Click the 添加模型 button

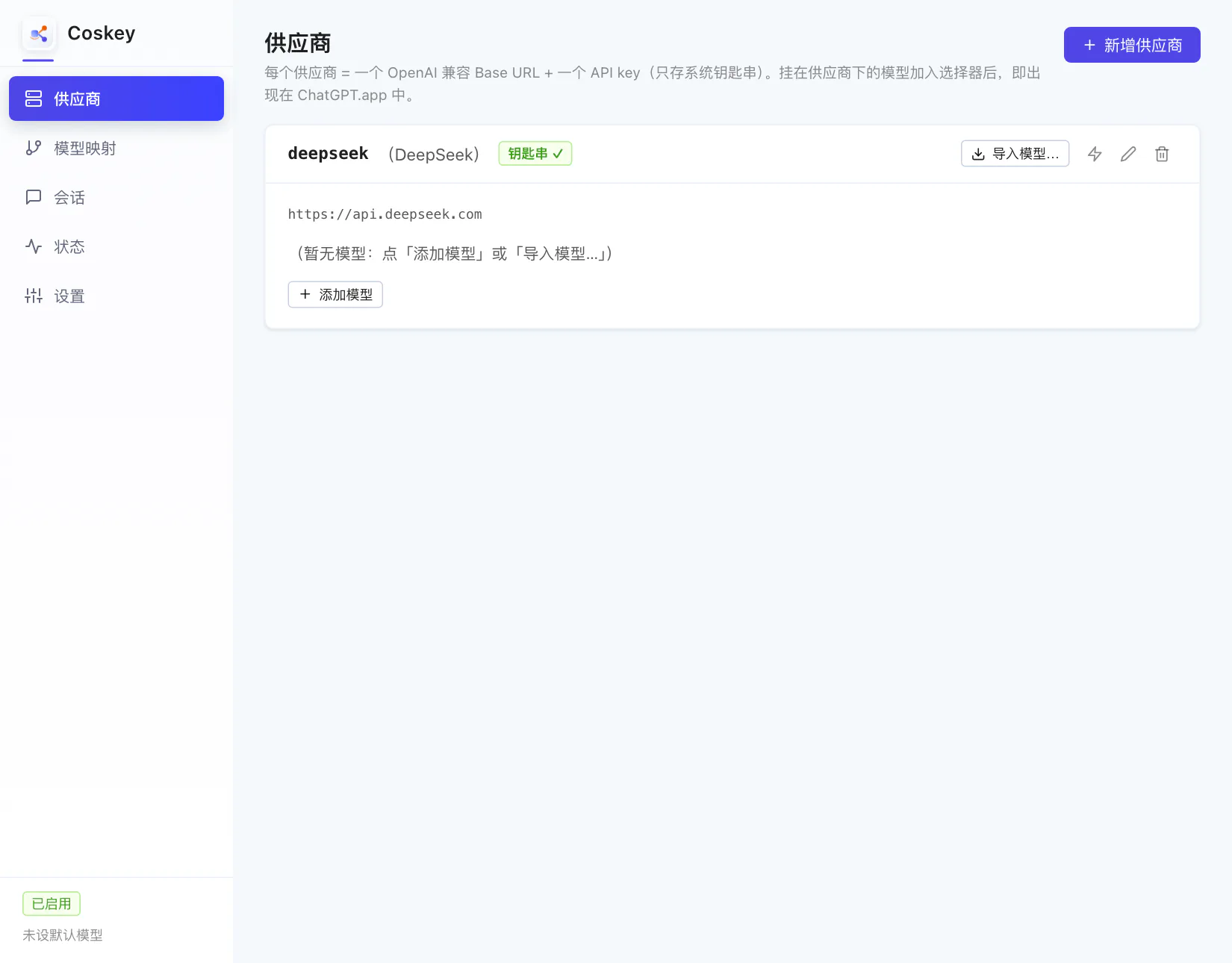pos(335,294)
